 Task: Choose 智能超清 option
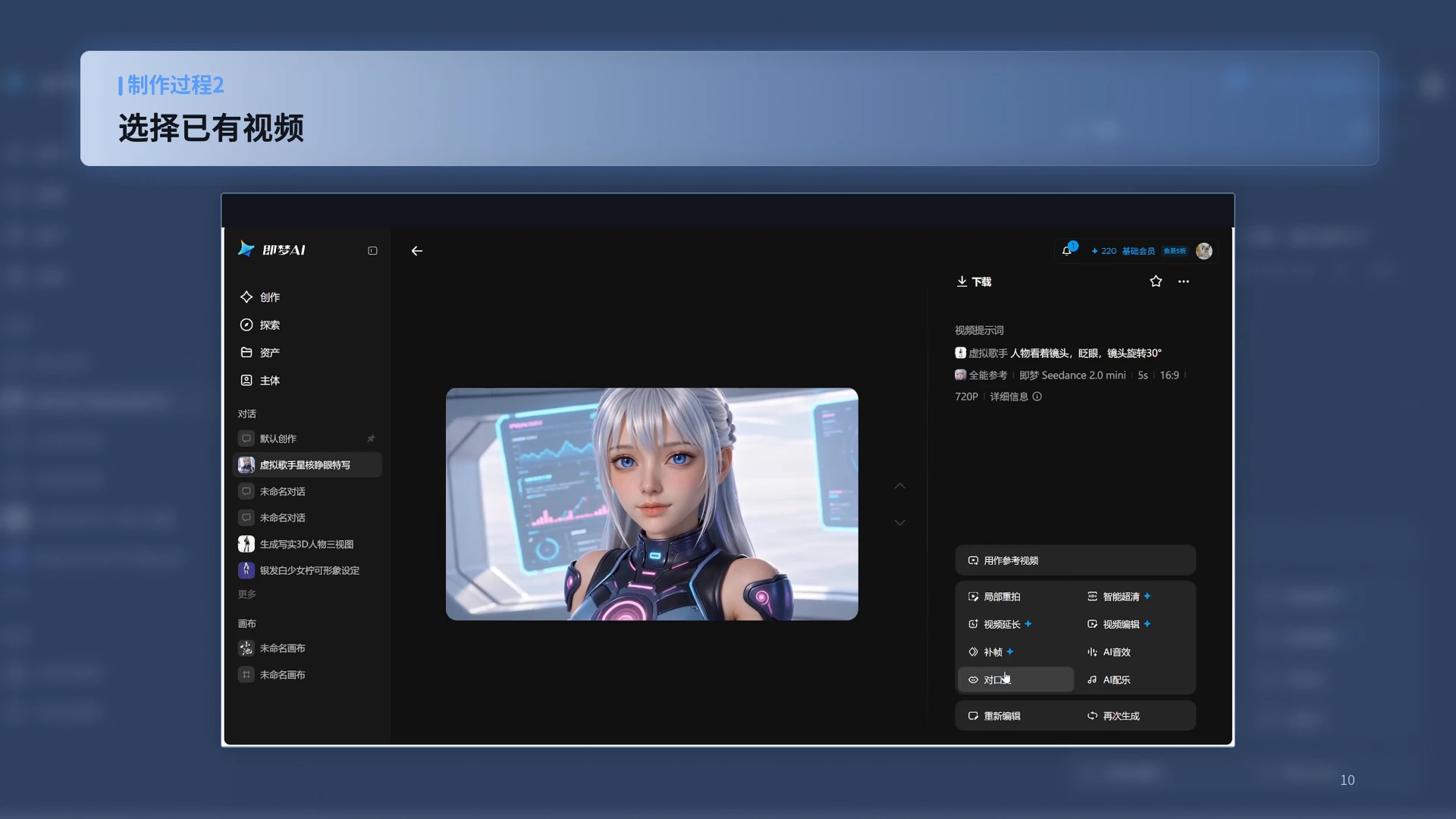(x=1135, y=597)
